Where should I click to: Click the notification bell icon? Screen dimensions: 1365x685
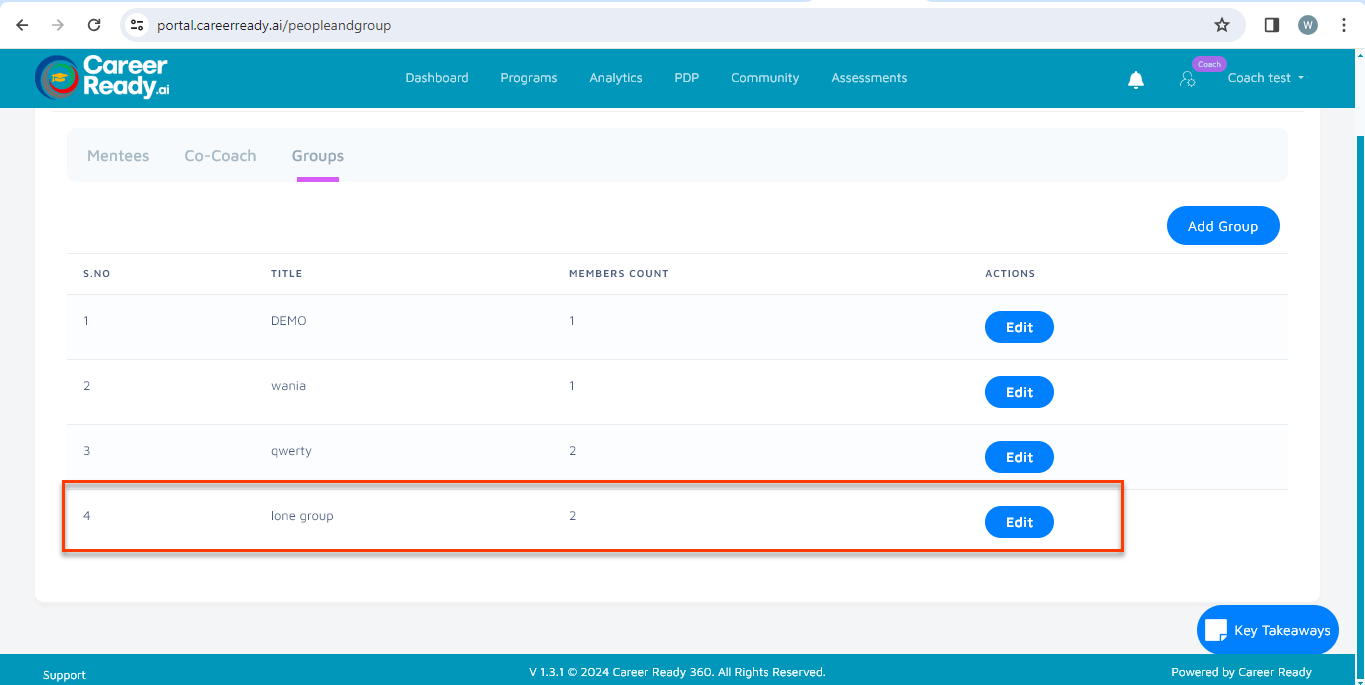1135,80
